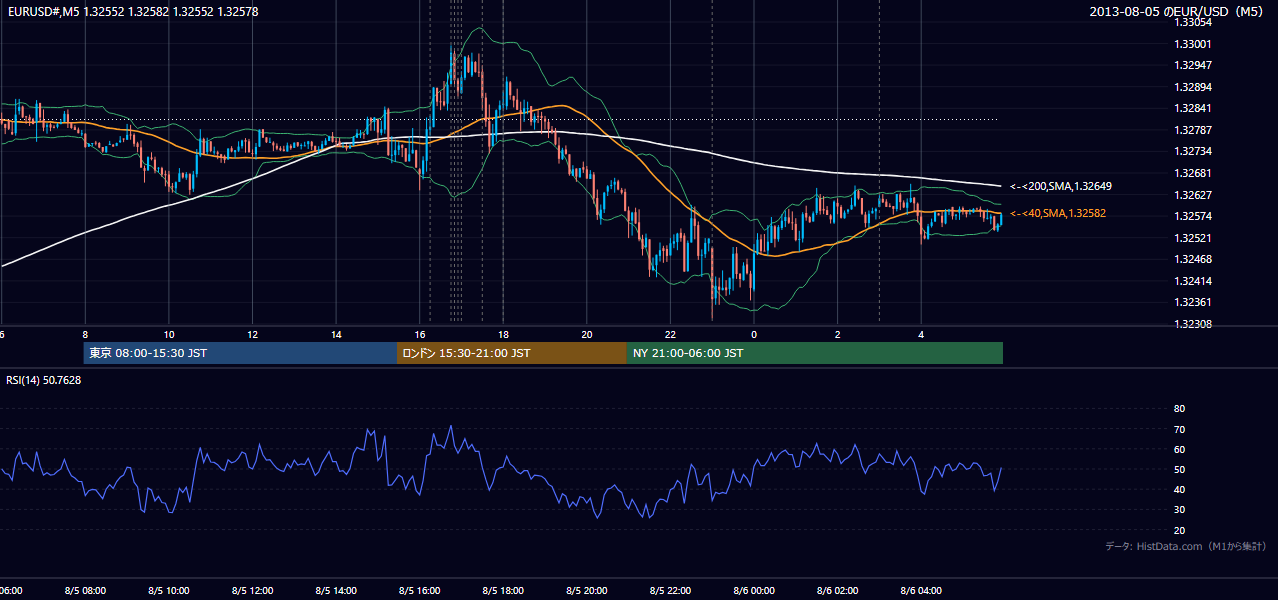This screenshot has height=600, width=1278.
Task: Click price axis value 1.33001
Action: pyautogui.click(x=1192, y=44)
